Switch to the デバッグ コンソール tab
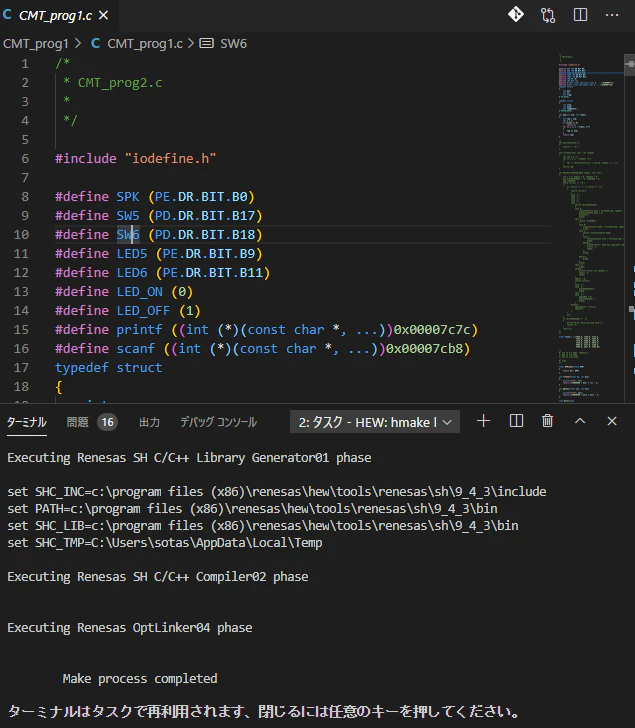This screenshot has width=635, height=728. pyautogui.click(x=218, y=422)
